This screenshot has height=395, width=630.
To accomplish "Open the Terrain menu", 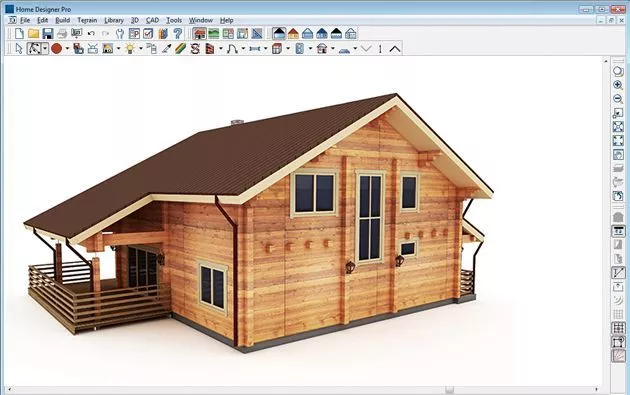I will pyautogui.click(x=87, y=20).
